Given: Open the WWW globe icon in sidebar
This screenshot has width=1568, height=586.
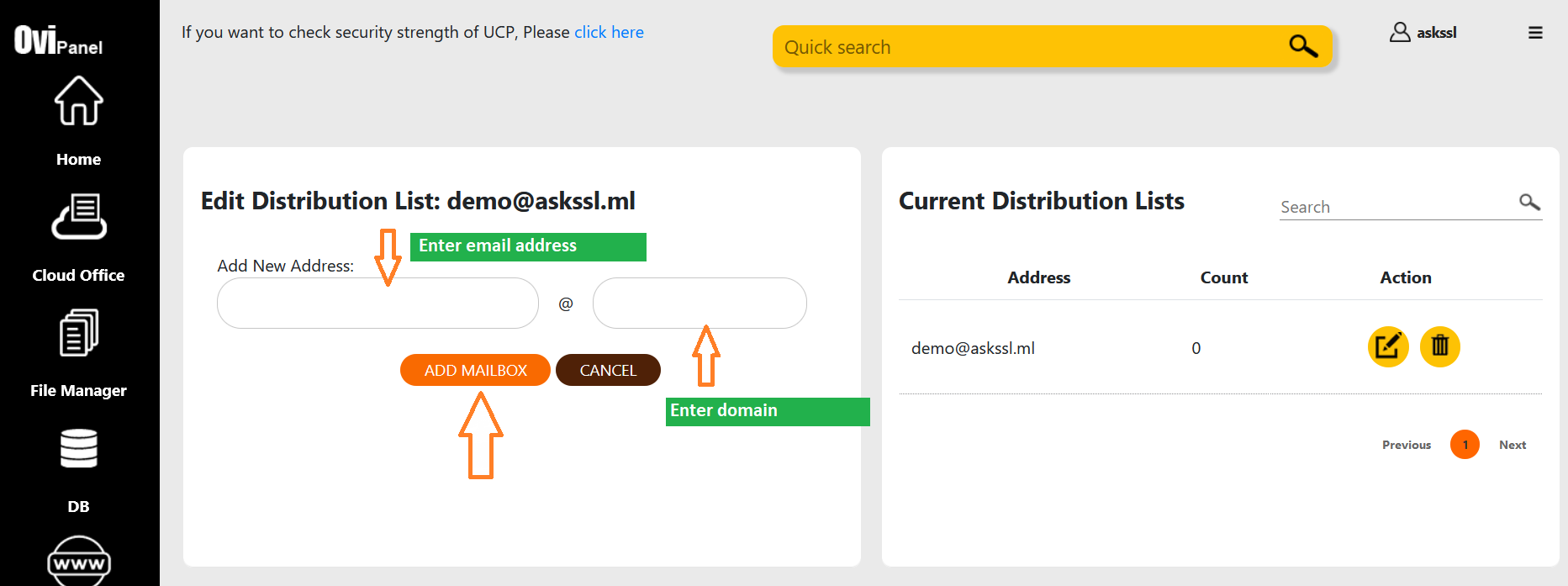Looking at the screenshot, I should [x=79, y=561].
